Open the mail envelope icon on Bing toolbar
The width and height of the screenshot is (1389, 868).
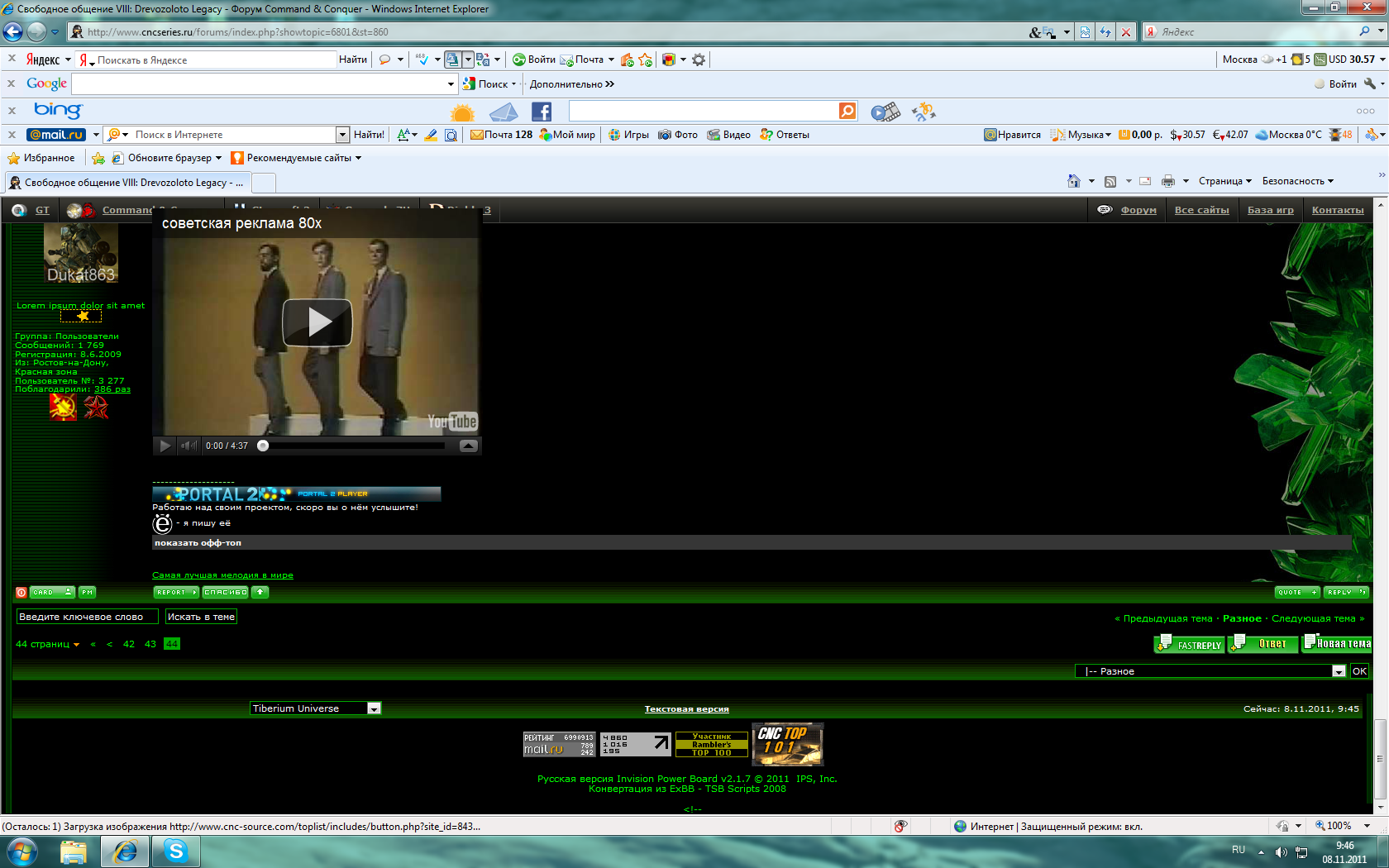pos(503,112)
